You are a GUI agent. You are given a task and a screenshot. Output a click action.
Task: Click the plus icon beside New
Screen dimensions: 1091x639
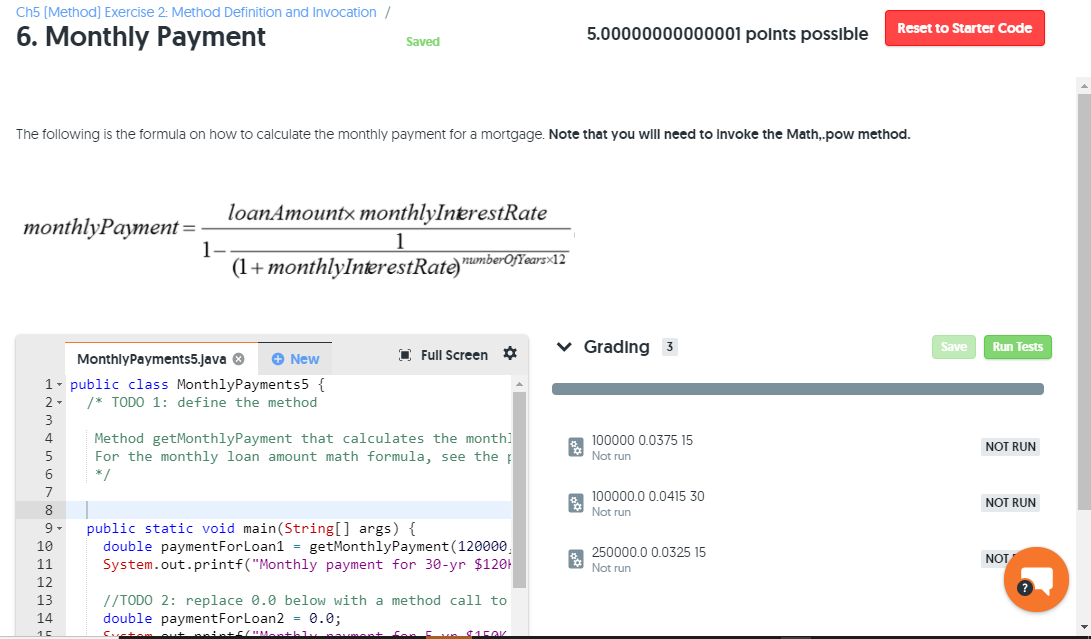[x=278, y=359]
